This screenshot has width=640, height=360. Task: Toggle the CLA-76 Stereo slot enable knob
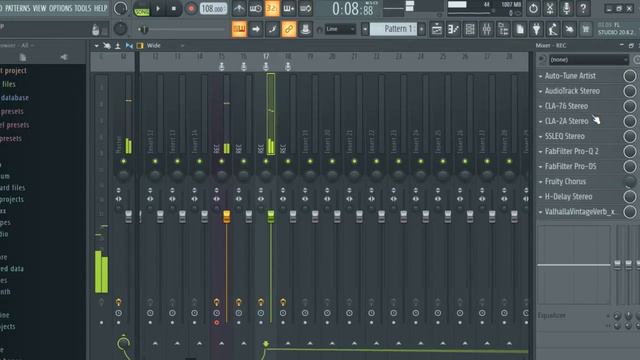coord(630,106)
